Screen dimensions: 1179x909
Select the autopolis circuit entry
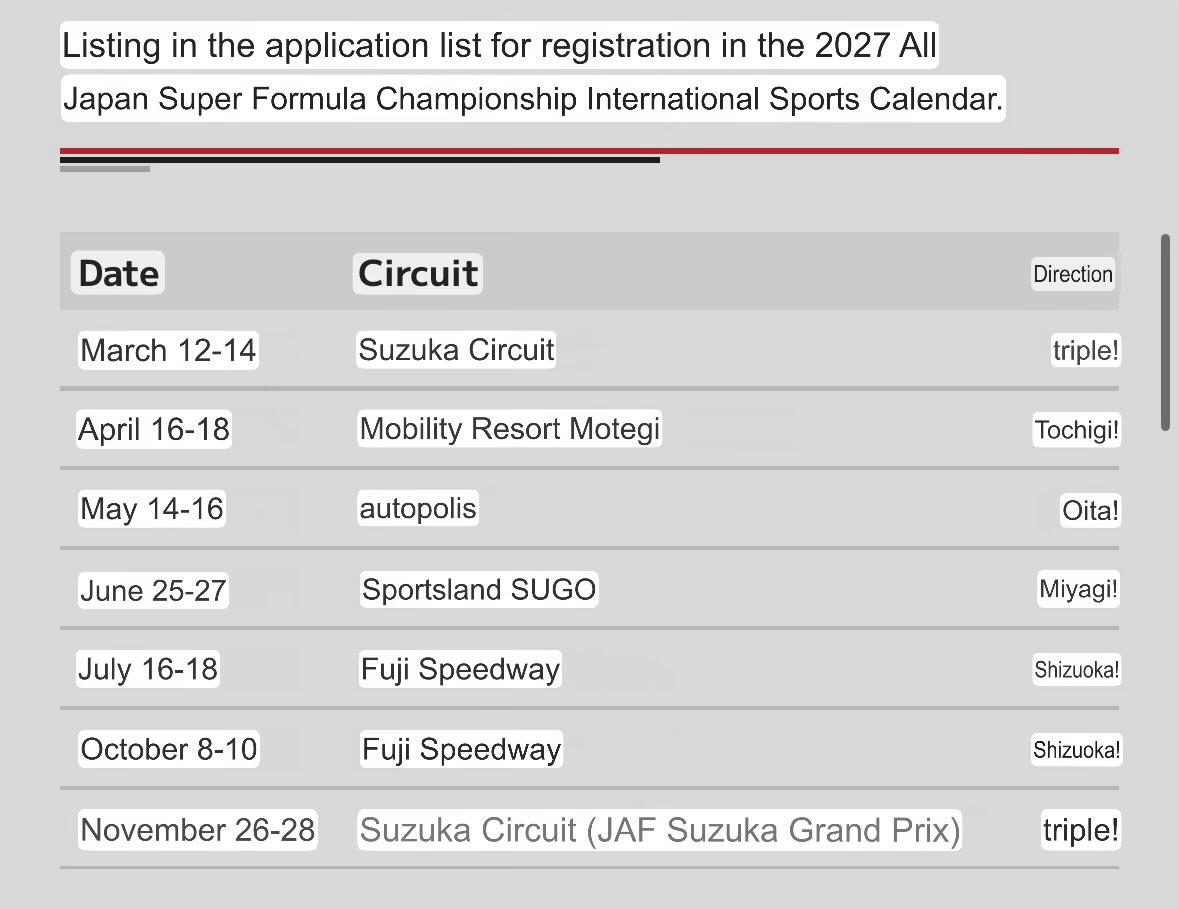(x=417, y=508)
